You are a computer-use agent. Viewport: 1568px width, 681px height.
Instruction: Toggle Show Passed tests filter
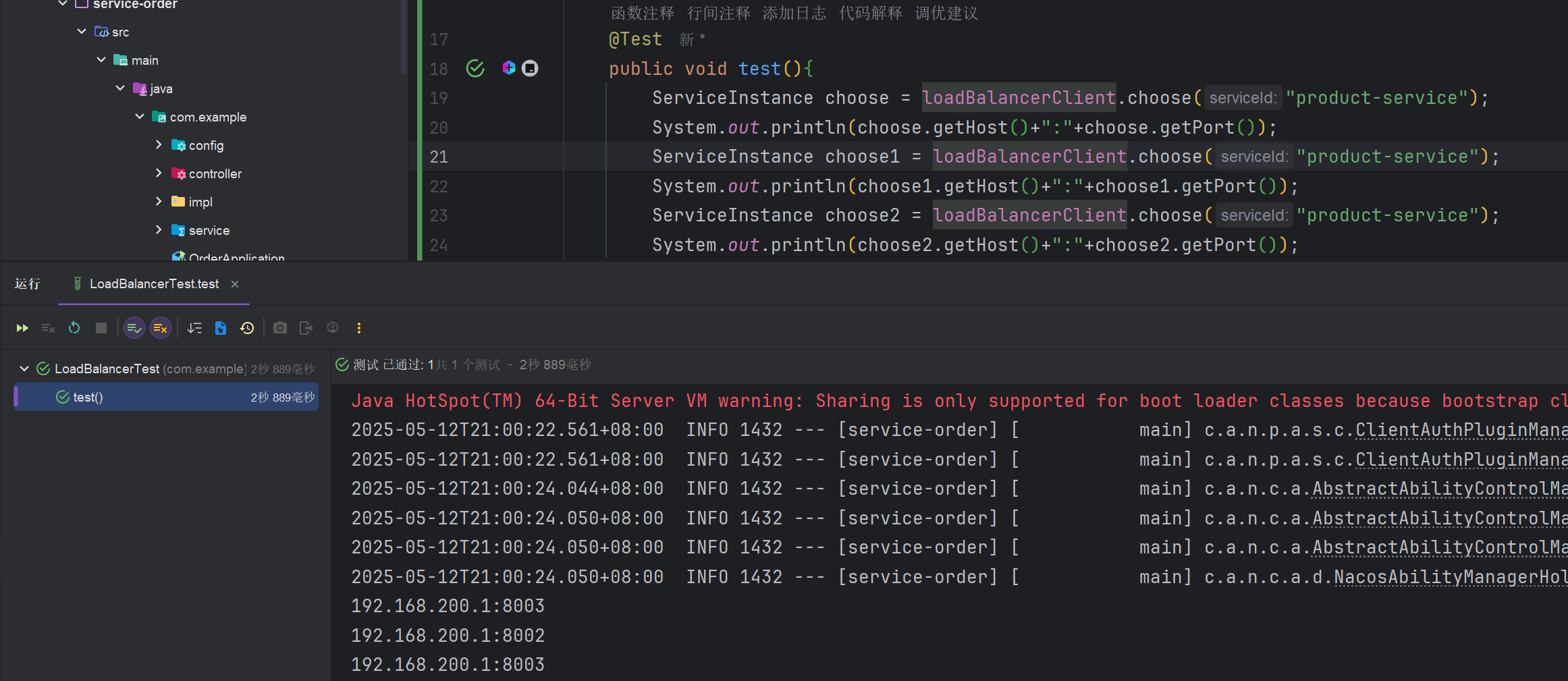point(134,328)
